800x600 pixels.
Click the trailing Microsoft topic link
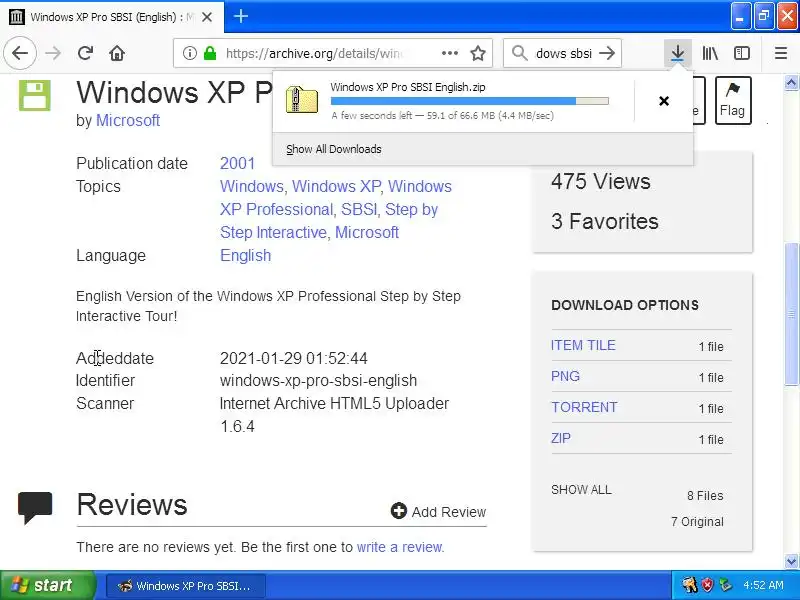tap(367, 232)
